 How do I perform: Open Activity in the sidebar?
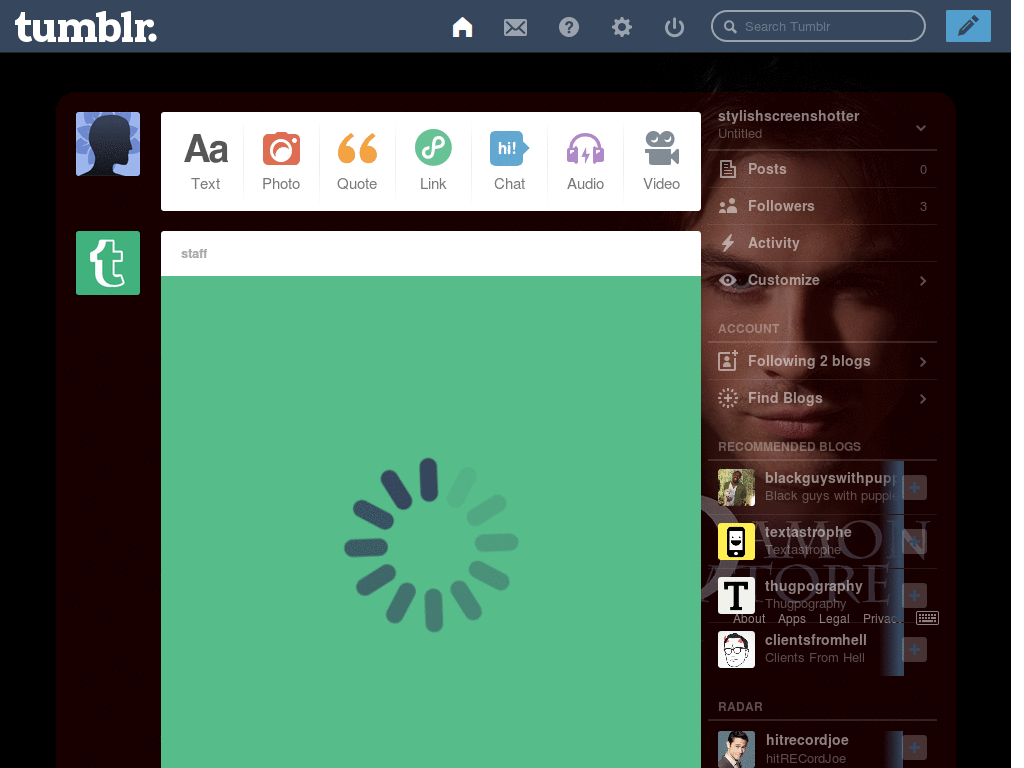click(822, 243)
